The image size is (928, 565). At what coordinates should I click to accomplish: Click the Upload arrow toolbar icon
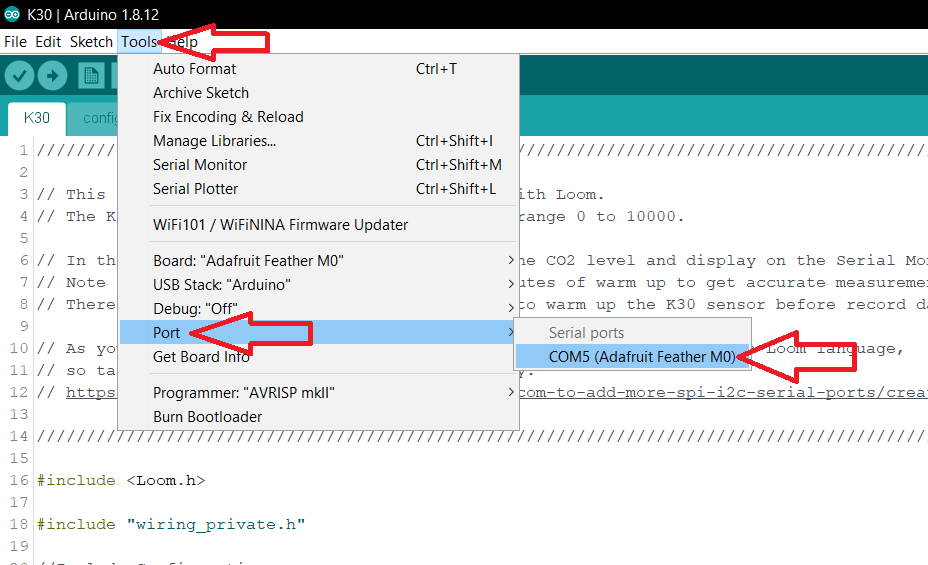53,76
